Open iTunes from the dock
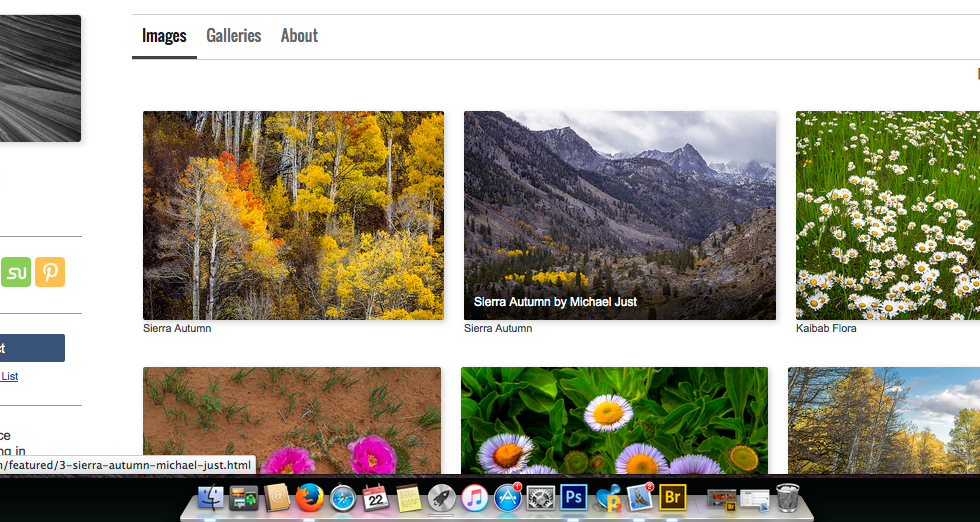Viewport: 980px width, 522px height. pyautogui.click(x=474, y=497)
